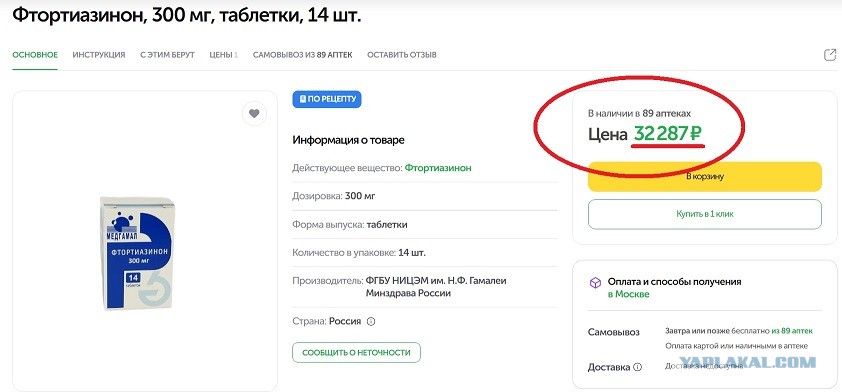The image size is (842, 392).
Task: Click СООБЩИТЬ О НЕТОЧНОСТИ button
Action: click(x=356, y=352)
